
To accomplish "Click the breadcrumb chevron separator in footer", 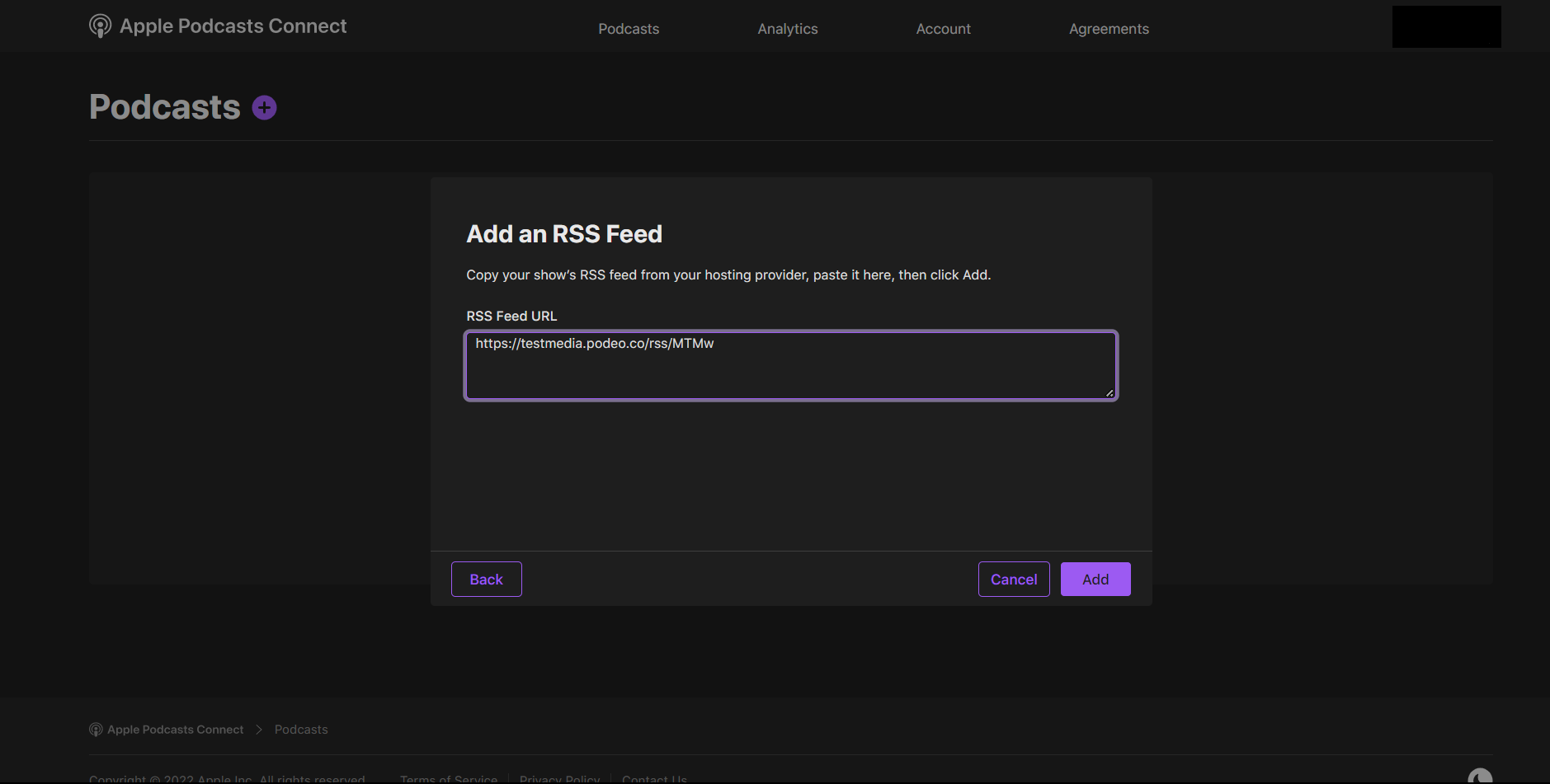I will coord(259,730).
